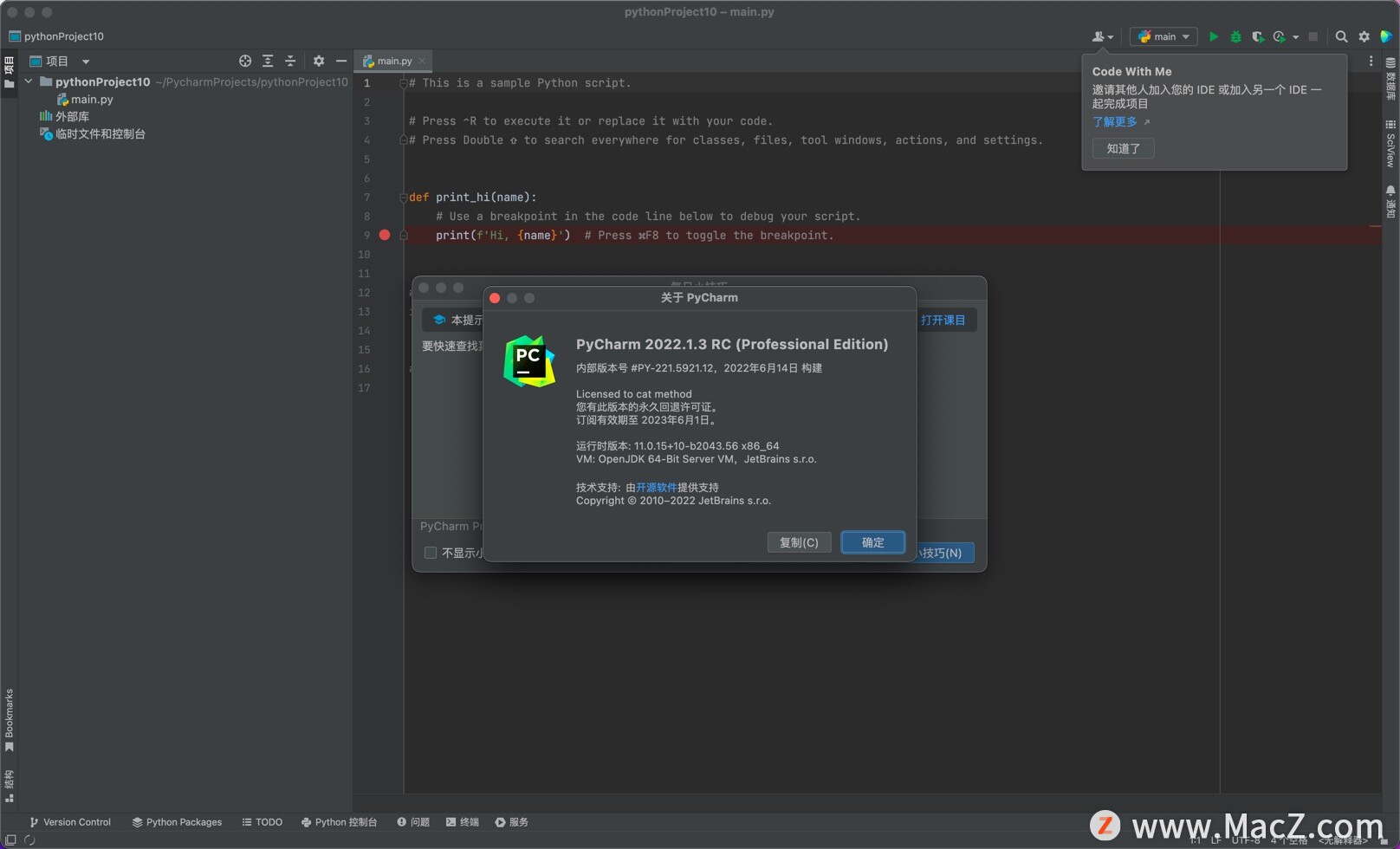Close the main.py editor tab

[422, 61]
